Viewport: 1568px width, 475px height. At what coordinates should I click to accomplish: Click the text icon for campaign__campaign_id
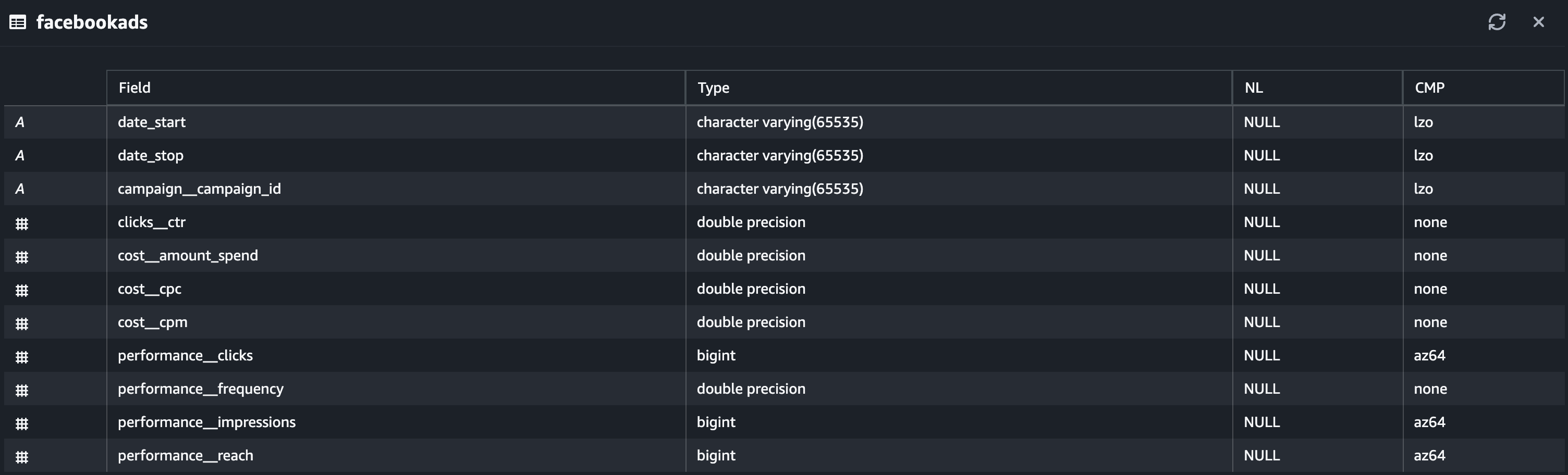(x=20, y=189)
